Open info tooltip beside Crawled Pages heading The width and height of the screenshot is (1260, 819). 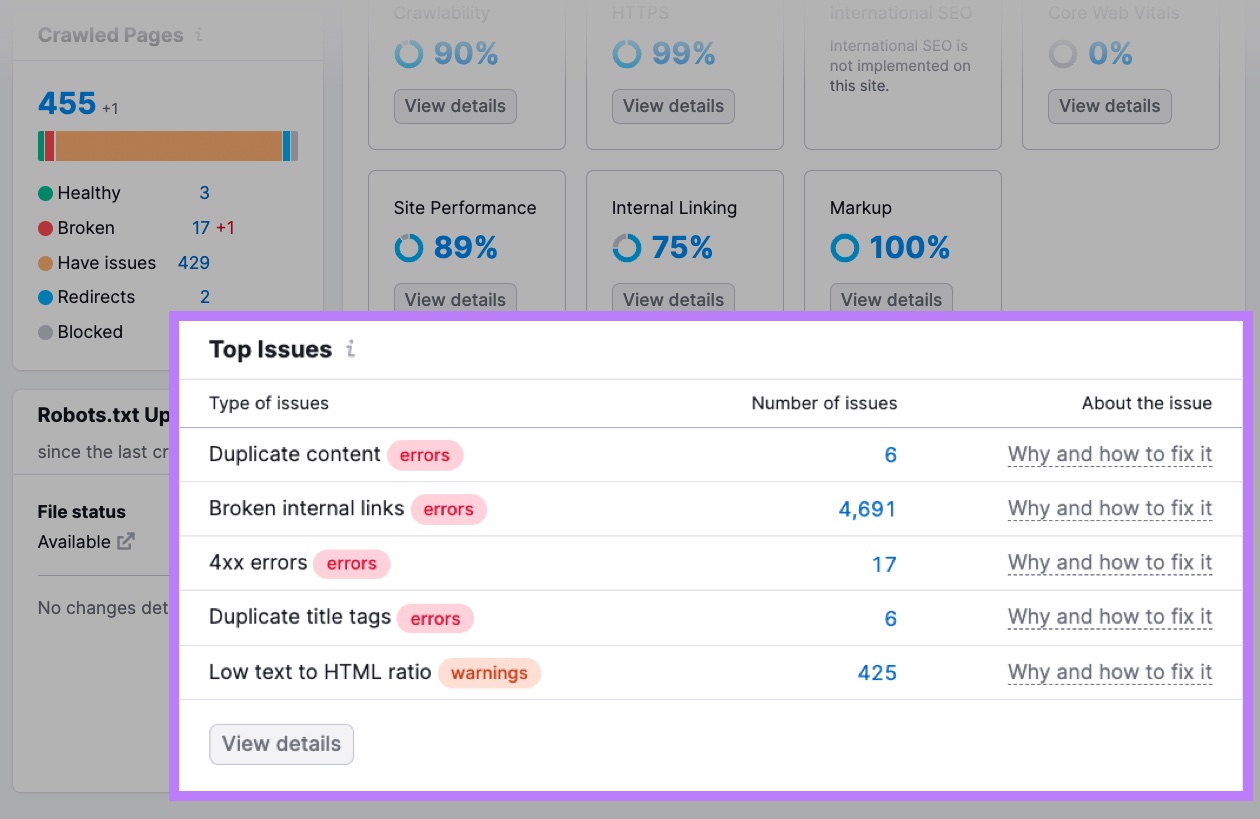pyautogui.click(x=198, y=35)
